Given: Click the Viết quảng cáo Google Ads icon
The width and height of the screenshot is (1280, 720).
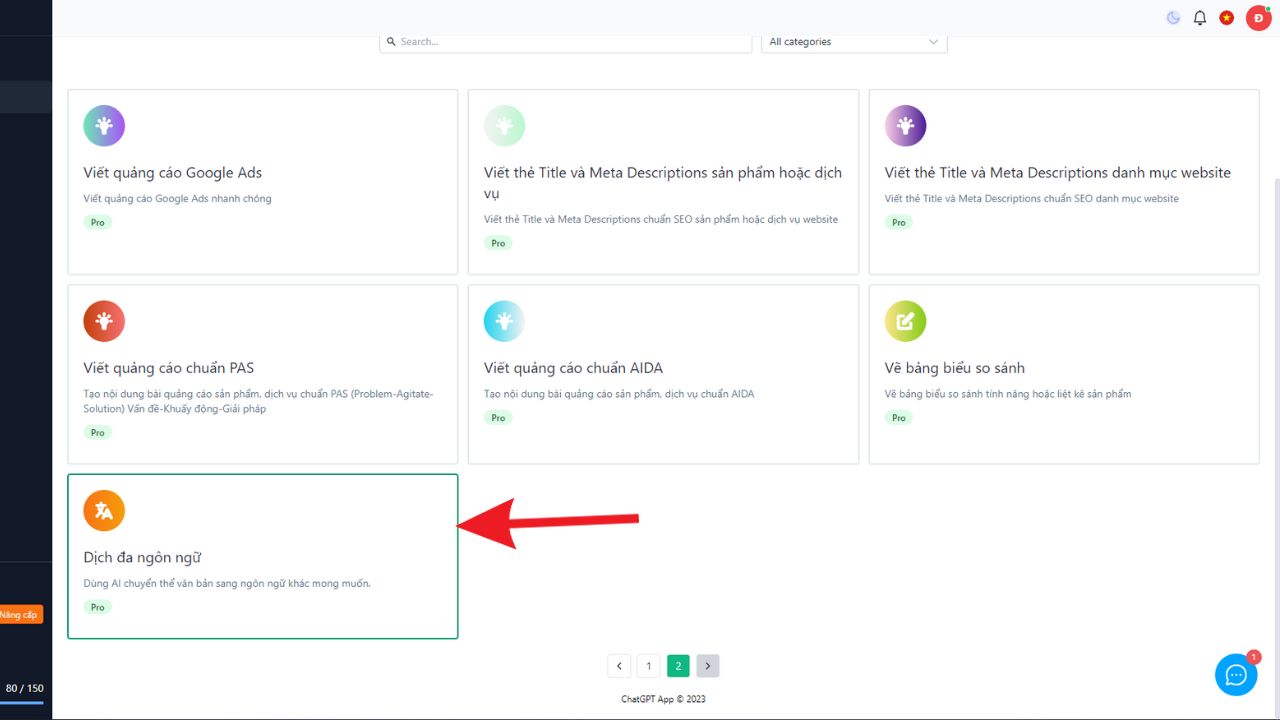Looking at the screenshot, I should pos(104,126).
